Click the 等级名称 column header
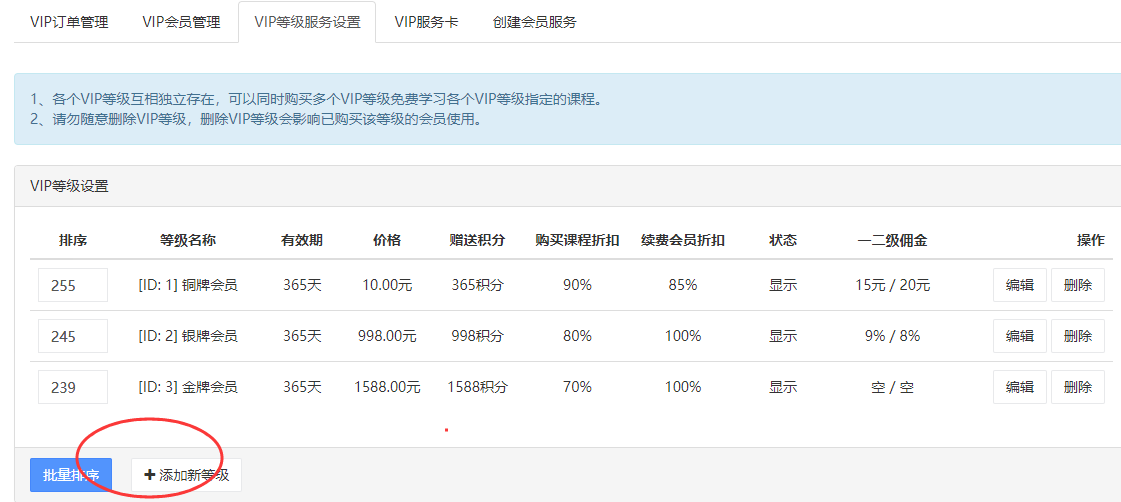This screenshot has width=1121, height=502. [188, 240]
